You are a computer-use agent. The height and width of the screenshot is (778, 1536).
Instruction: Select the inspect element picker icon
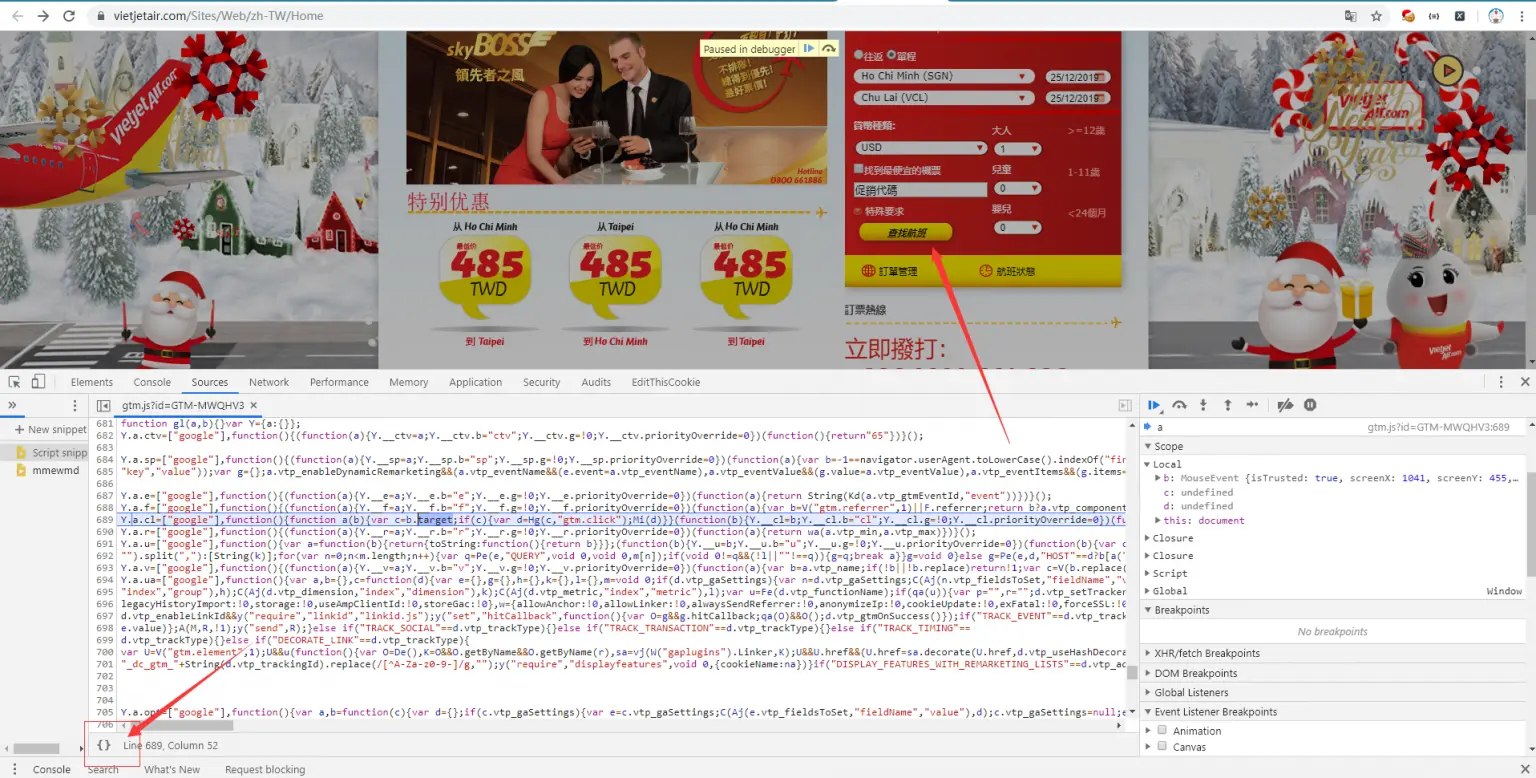coord(14,382)
